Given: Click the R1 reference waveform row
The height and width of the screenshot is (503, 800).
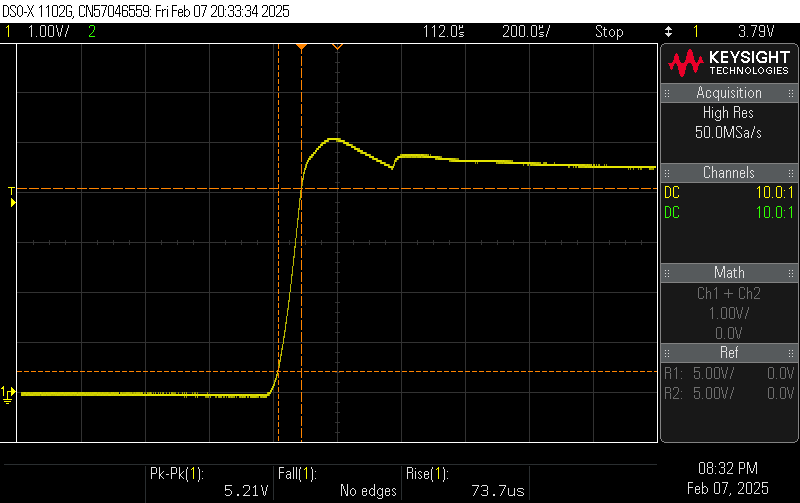Looking at the screenshot, I should pyautogui.click(x=729, y=374).
